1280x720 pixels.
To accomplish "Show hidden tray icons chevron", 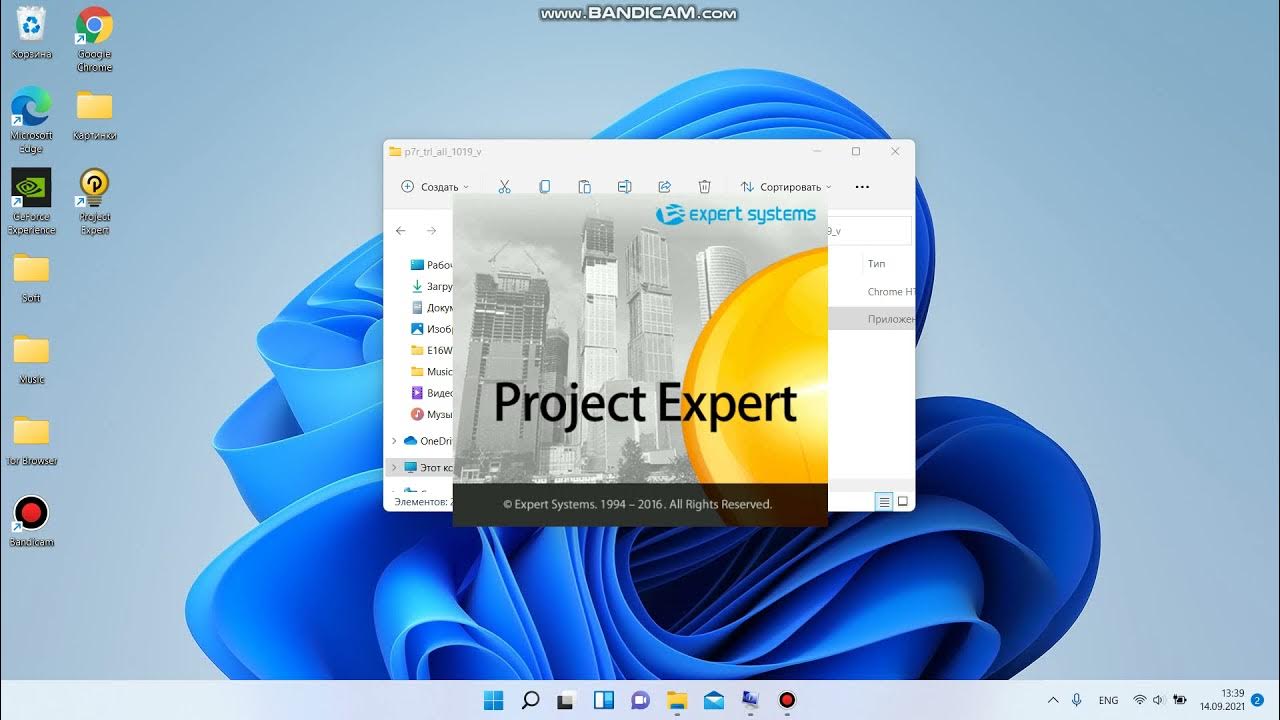I will (x=1053, y=700).
